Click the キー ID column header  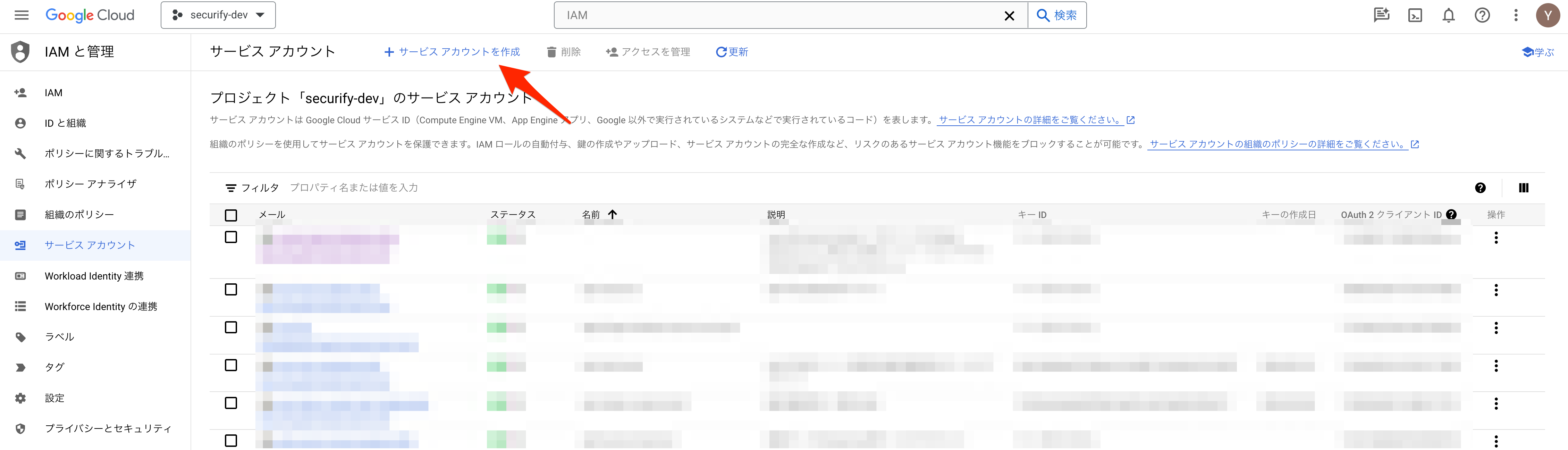(x=1032, y=215)
